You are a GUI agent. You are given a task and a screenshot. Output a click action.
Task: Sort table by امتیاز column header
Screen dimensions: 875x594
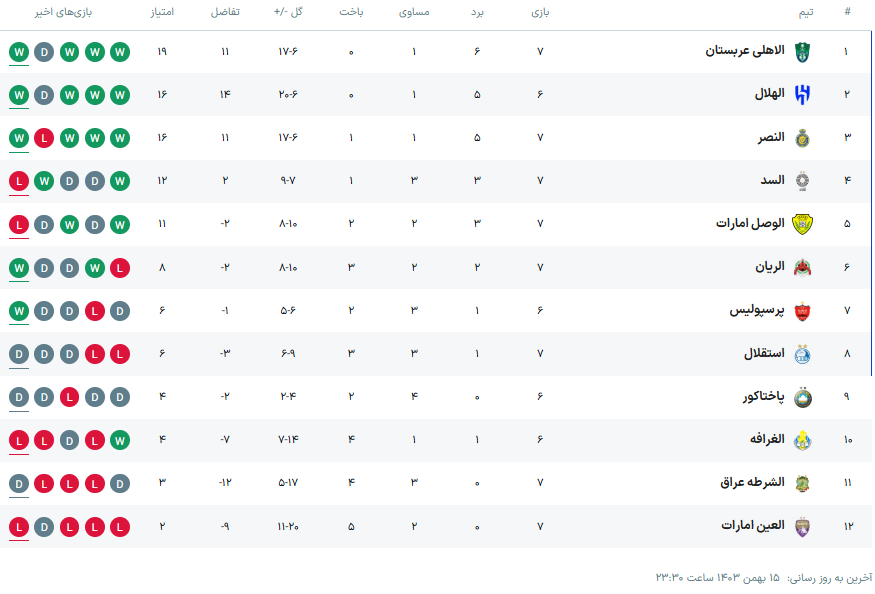162,12
